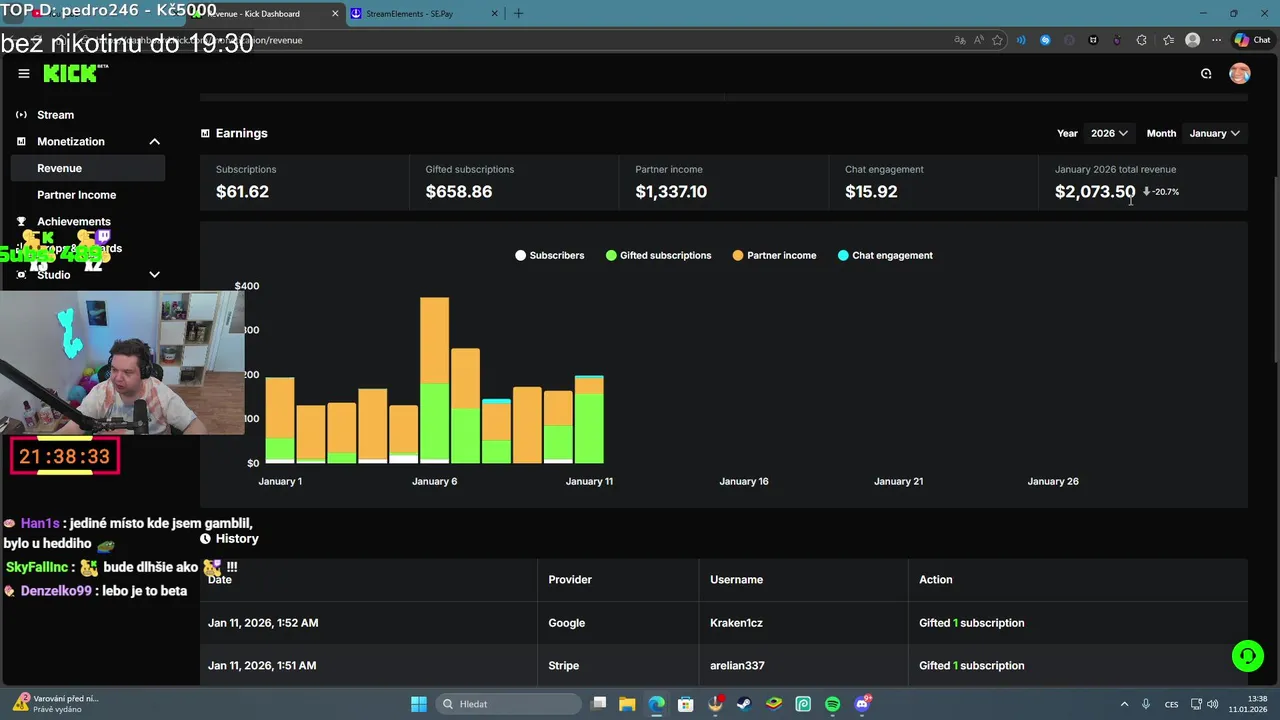1280x720 pixels.
Task: Add page to favorites with star icon
Action: pos(997,40)
